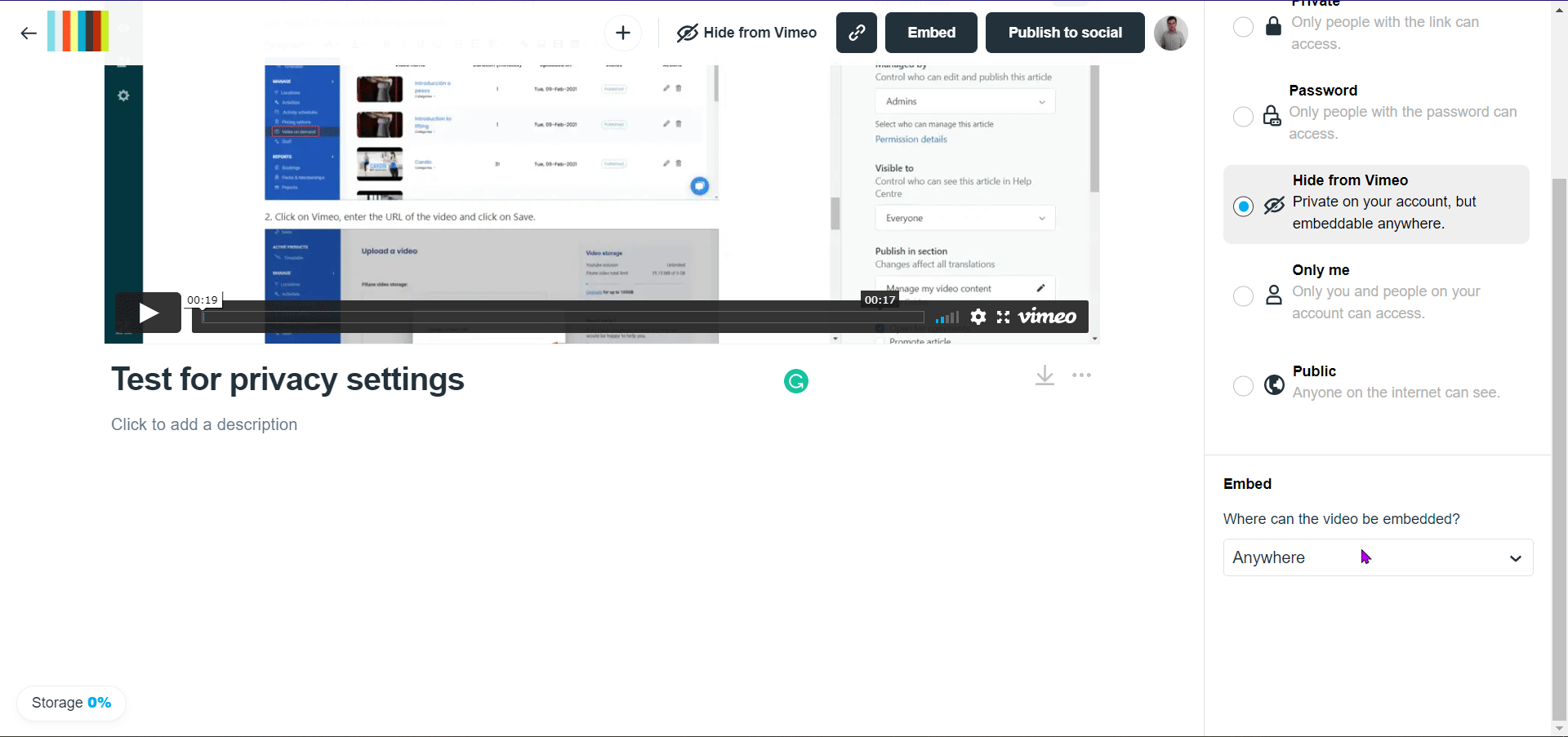Open the user profile avatar
Image resolution: width=1568 pixels, height=737 pixels.
tap(1171, 33)
